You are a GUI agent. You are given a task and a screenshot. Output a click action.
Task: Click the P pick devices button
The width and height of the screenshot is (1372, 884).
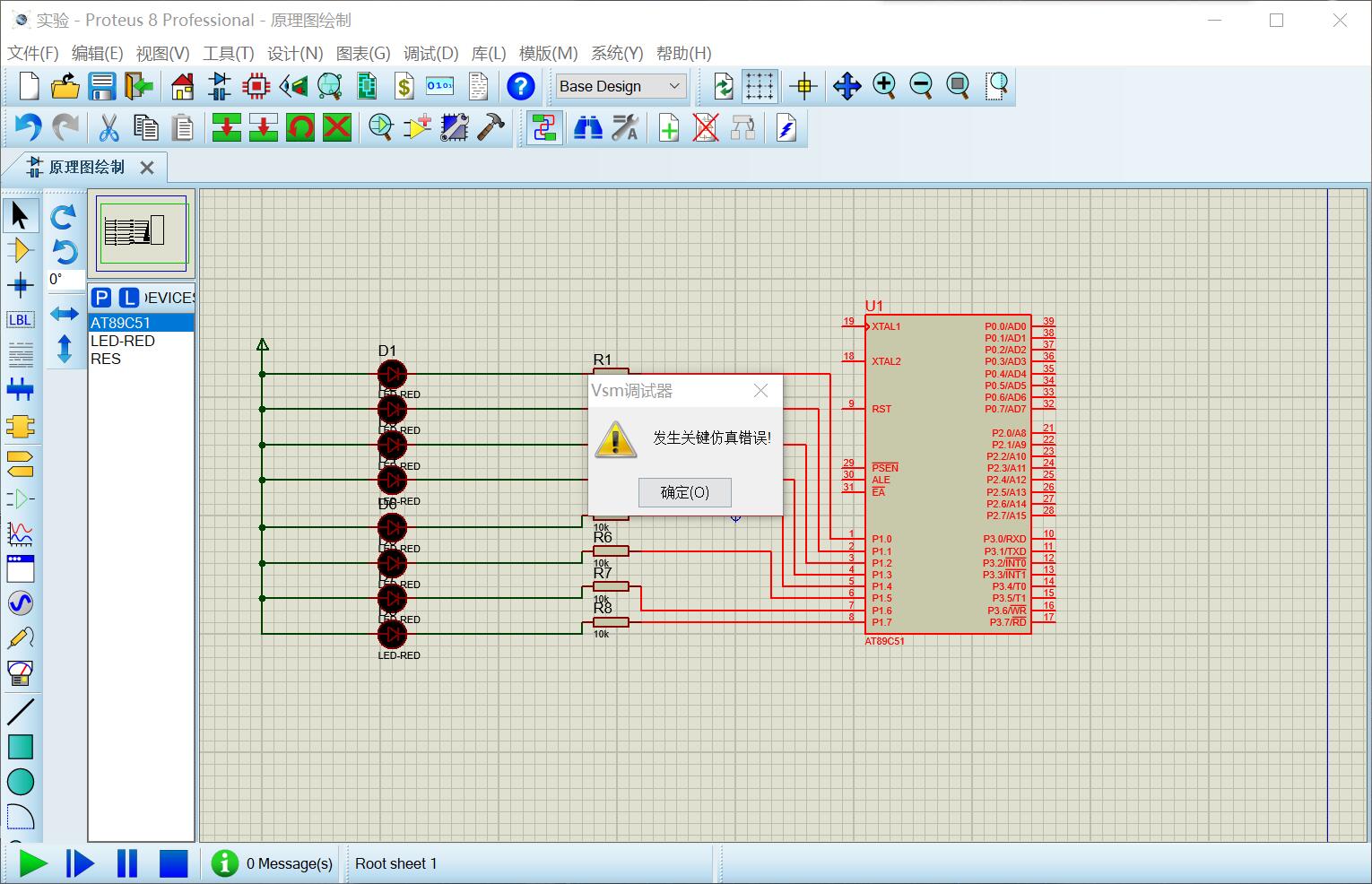point(101,298)
